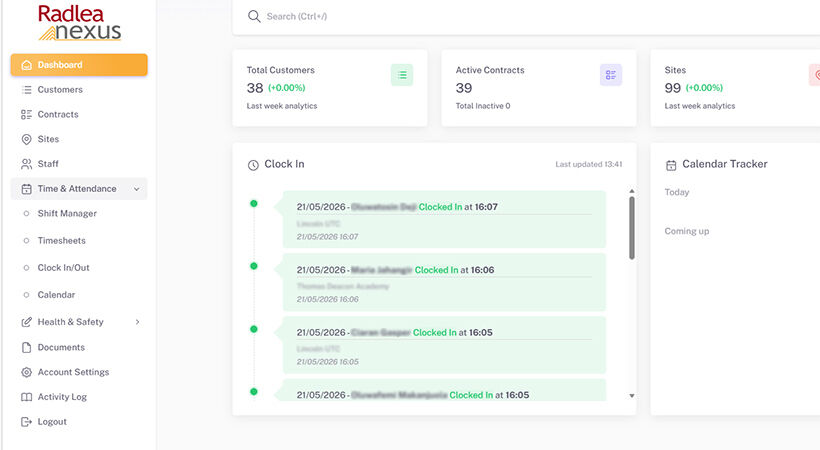
Task: Click the Contracts icon in sidebar
Action: (x=26, y=114)
